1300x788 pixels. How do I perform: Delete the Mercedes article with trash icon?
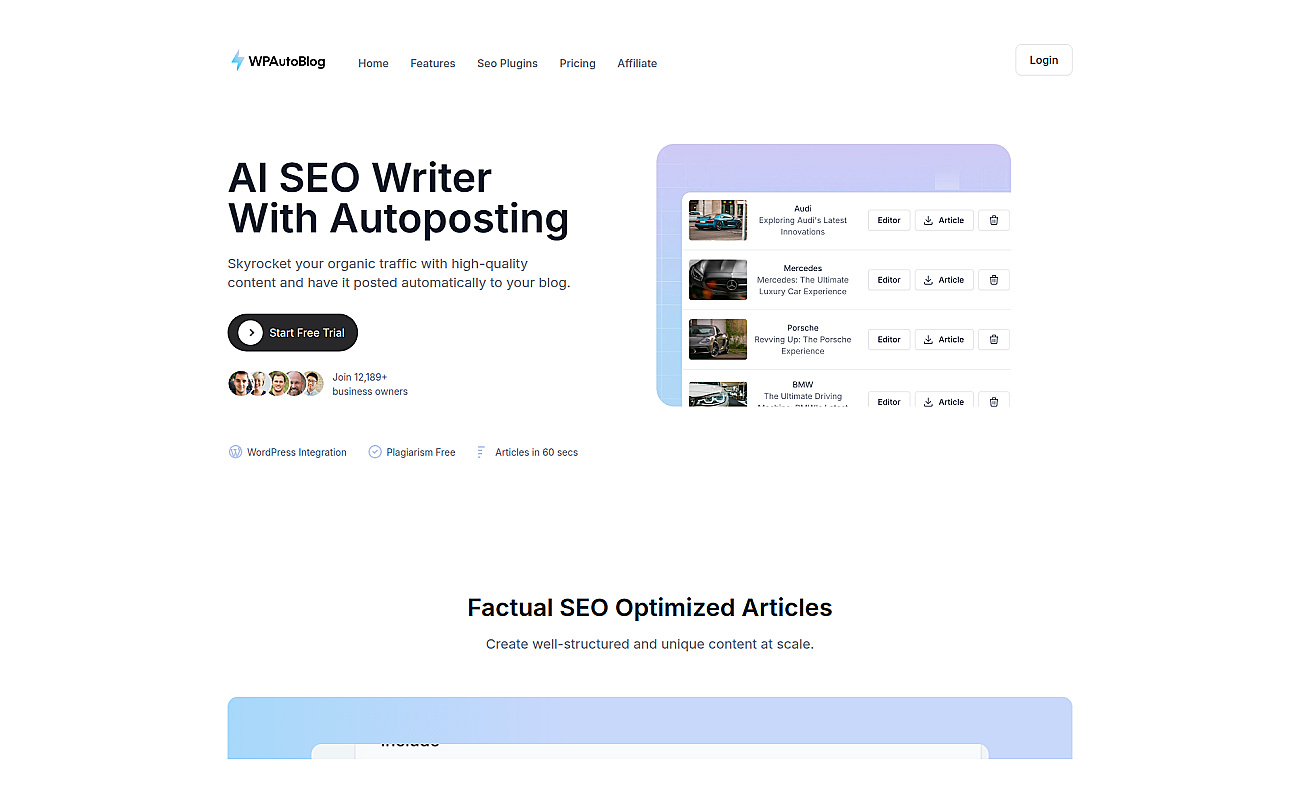(994, 280)
